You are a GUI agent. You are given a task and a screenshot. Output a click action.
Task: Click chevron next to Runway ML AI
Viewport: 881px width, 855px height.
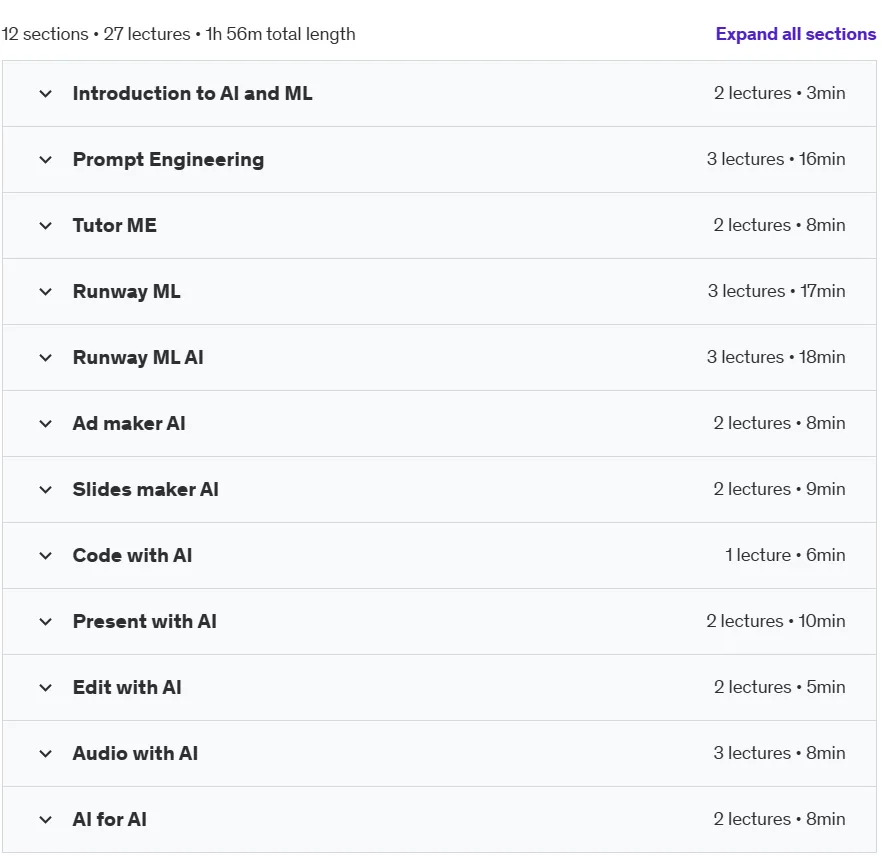tap(46, 358)
